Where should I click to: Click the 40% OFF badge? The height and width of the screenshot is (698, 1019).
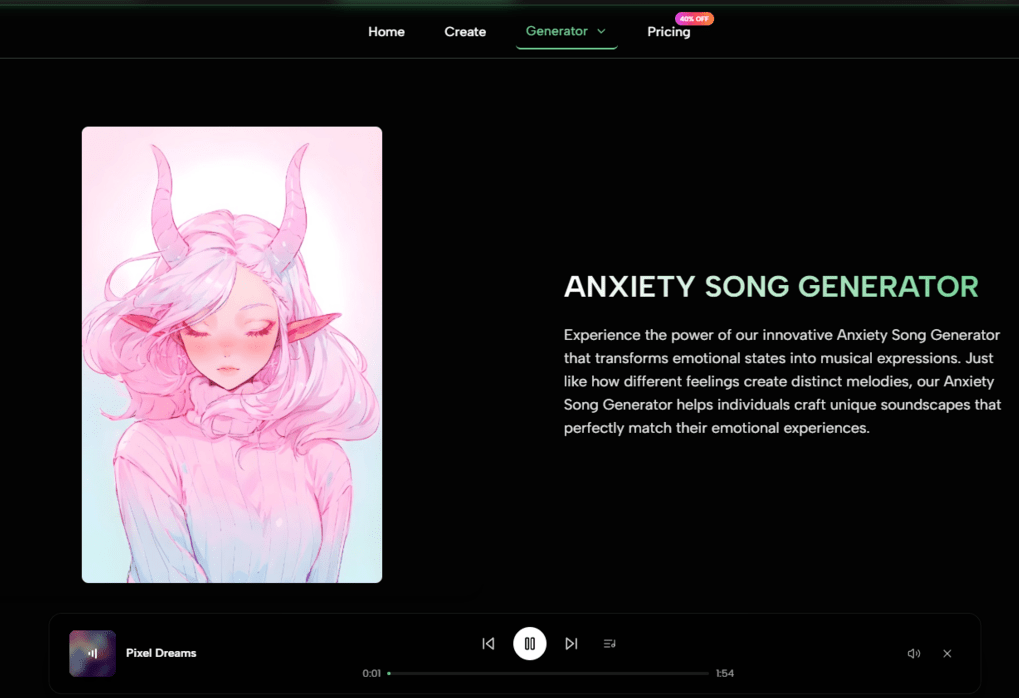click(693, 18)
